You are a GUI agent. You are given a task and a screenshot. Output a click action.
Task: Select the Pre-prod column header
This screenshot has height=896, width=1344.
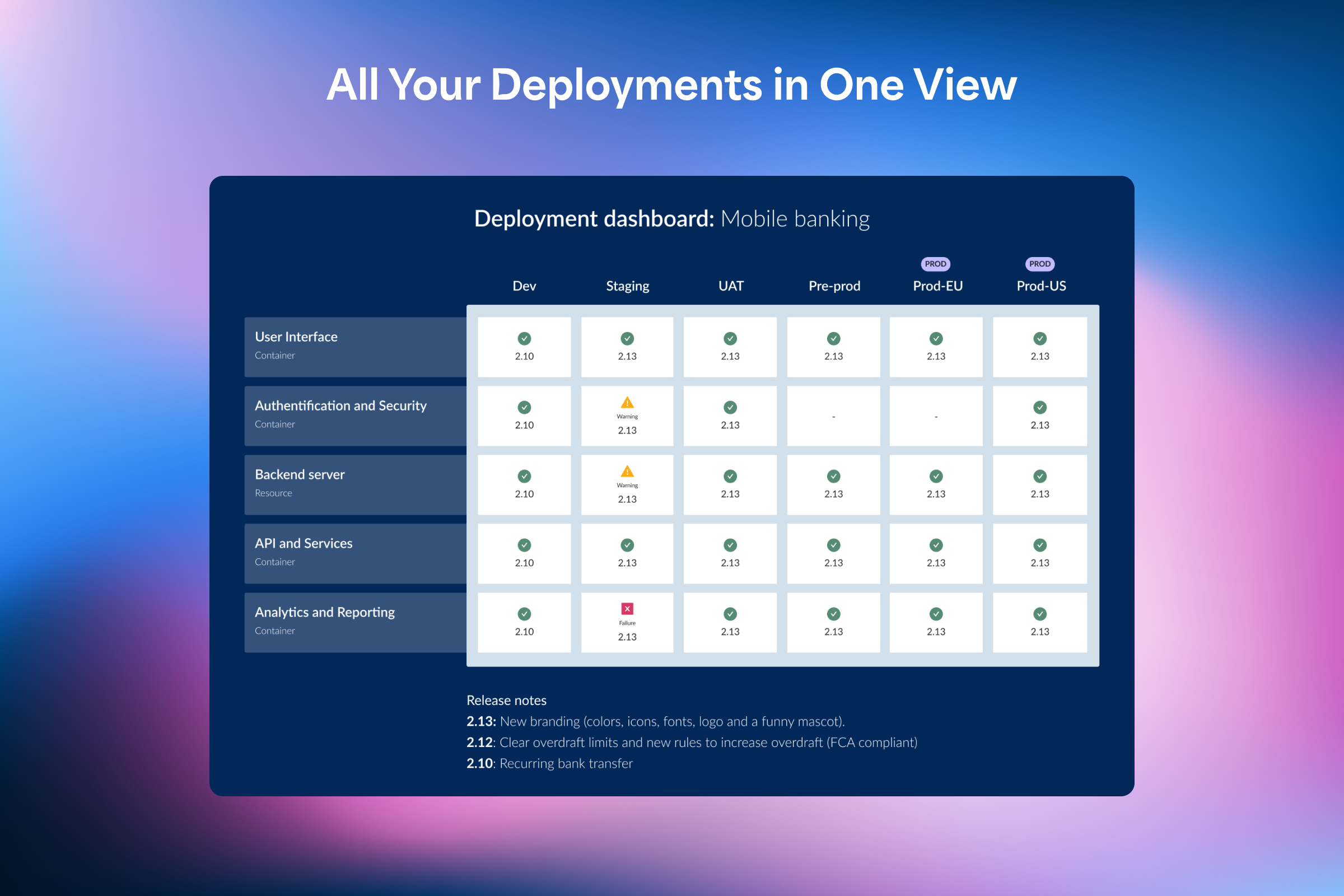(834, 286)
